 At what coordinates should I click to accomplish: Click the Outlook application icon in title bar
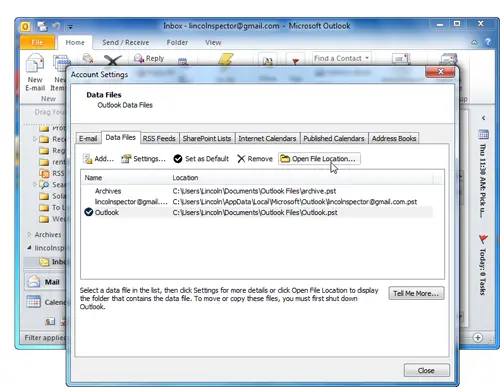pos(26,26)
